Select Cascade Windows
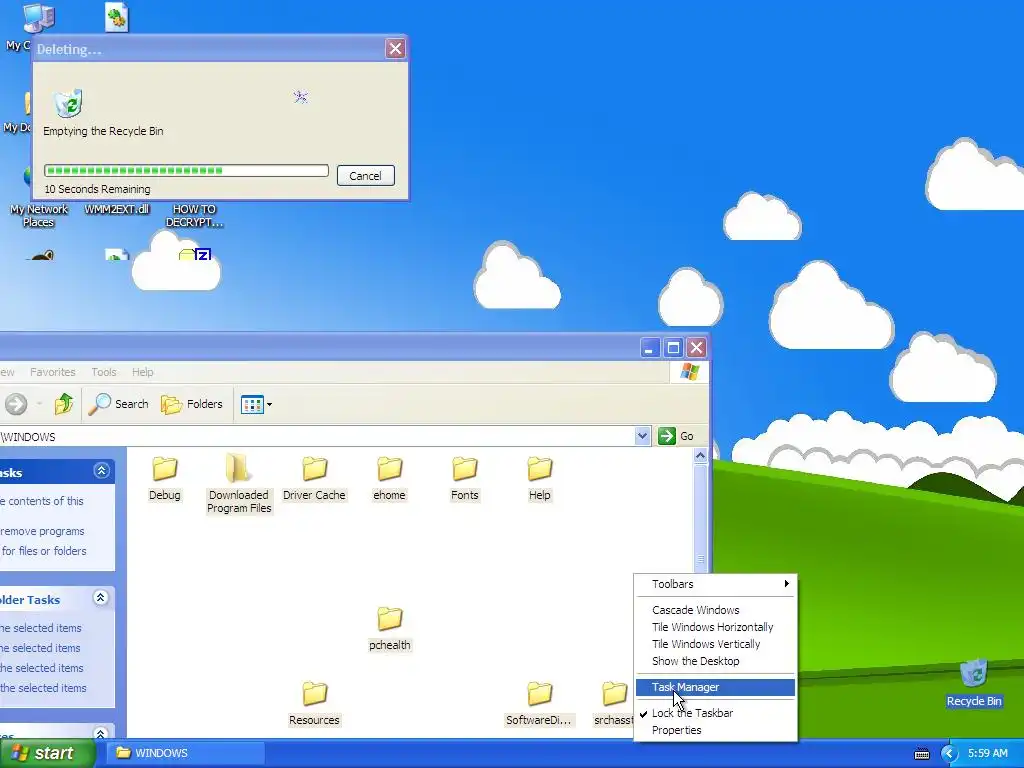The height and width of the screenshot is (768, 1024). tap(715, 610)
